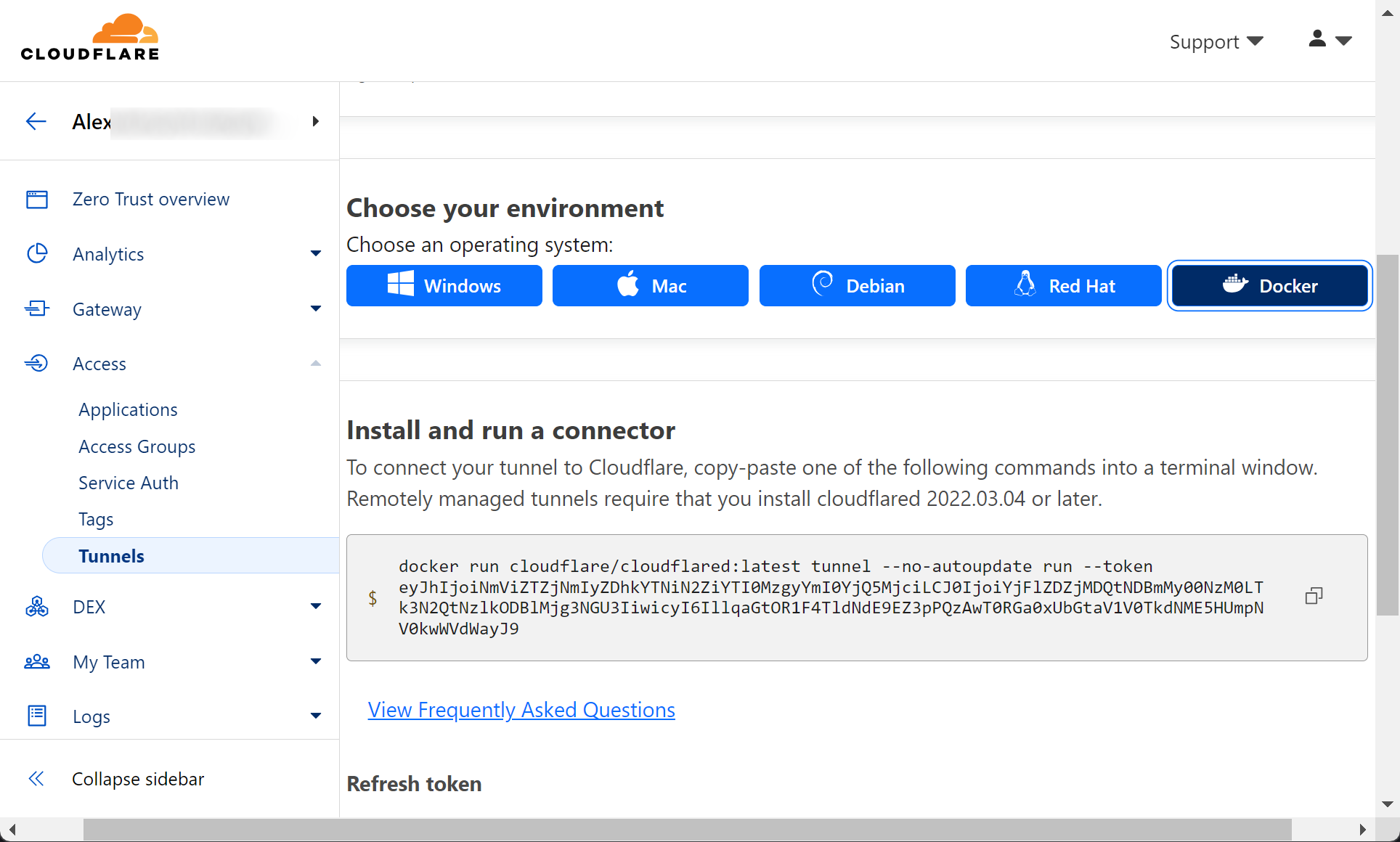The image size is (1400, 842).
Task: Click the horizontal scrollbar thumb
Action: click(x=687, y=830)
